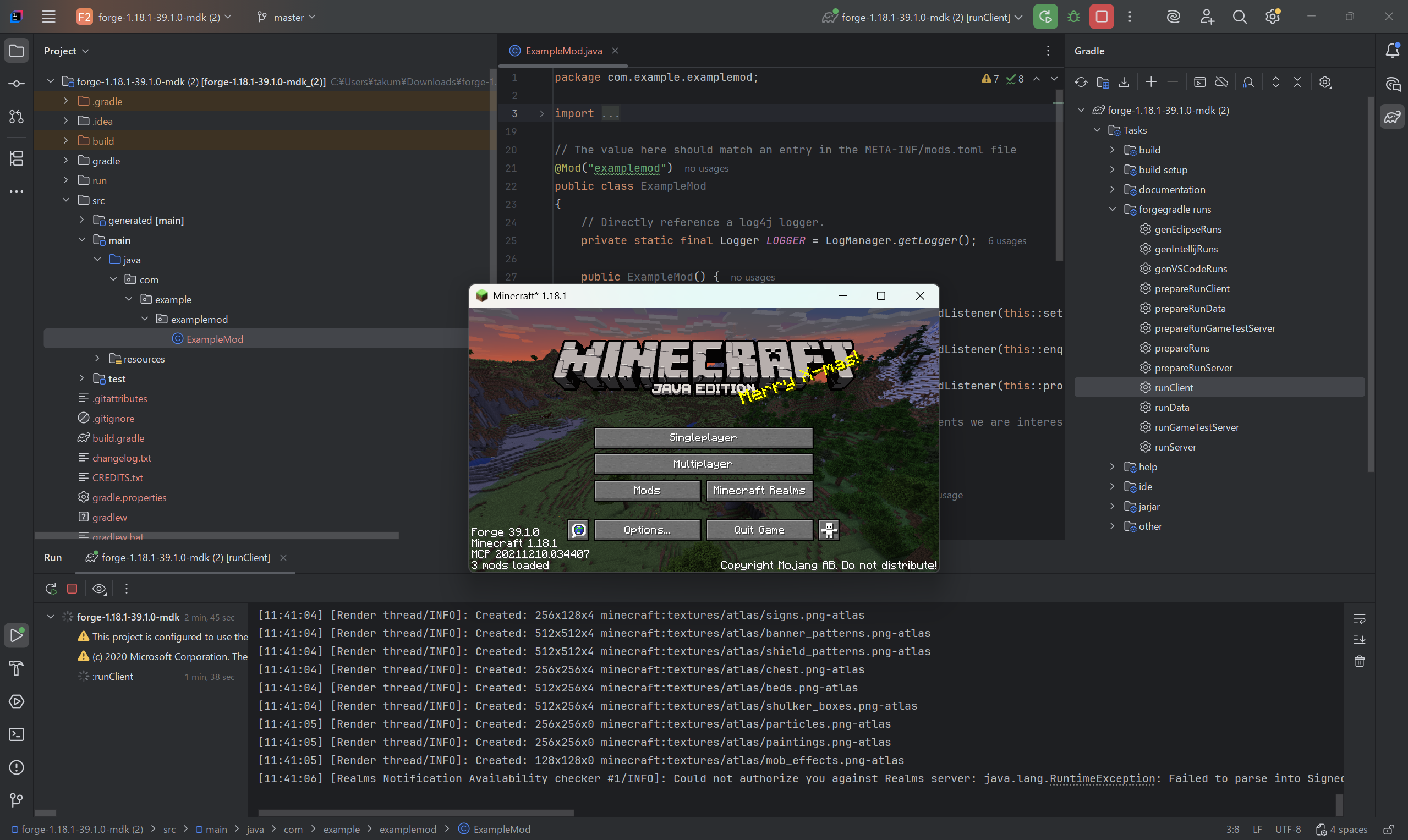Toggle soft-wrap in the run console
1408x840 pixels.
point(1360,618)
